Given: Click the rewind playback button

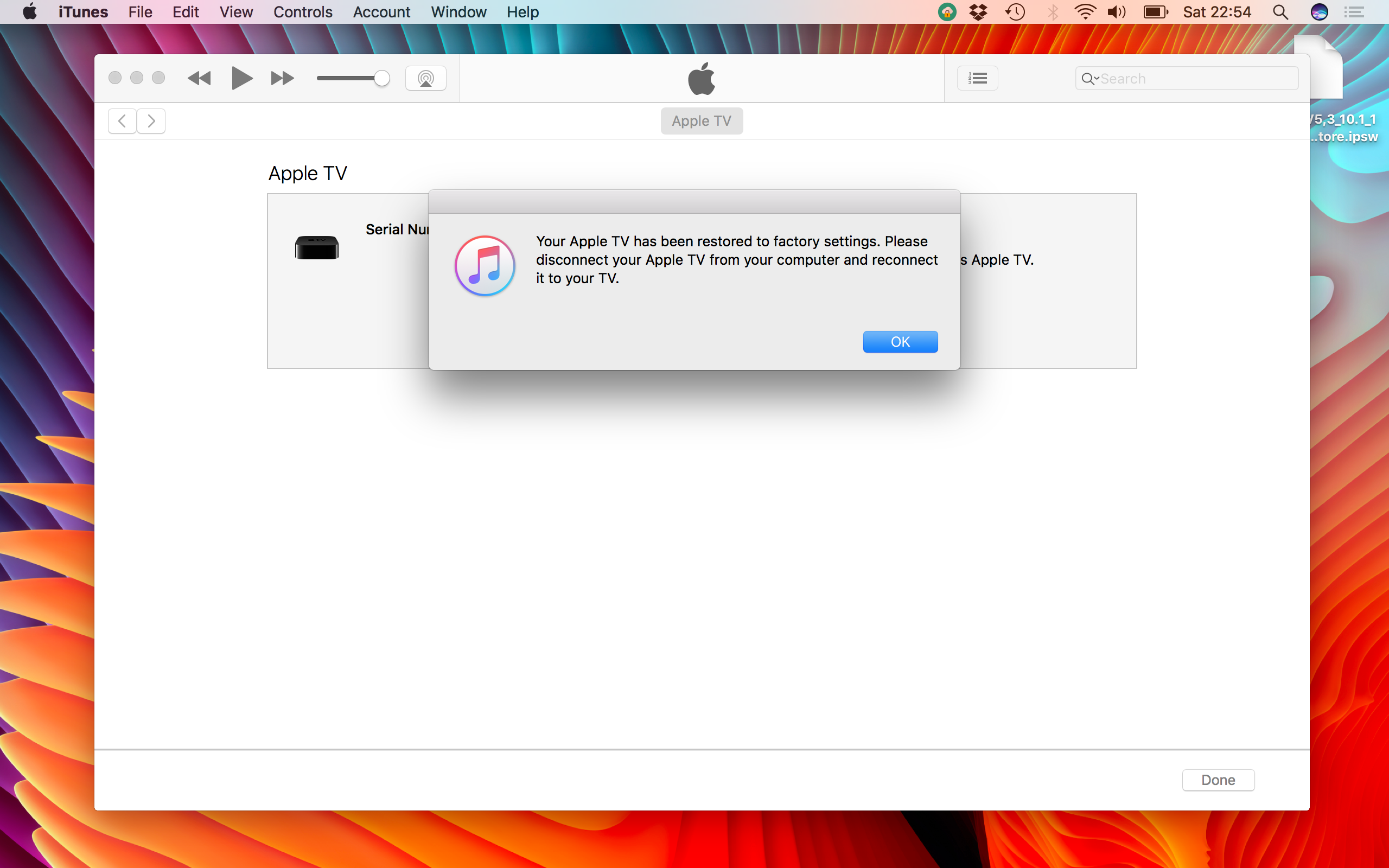Looking at the screenshot, I should click(199, 78).
